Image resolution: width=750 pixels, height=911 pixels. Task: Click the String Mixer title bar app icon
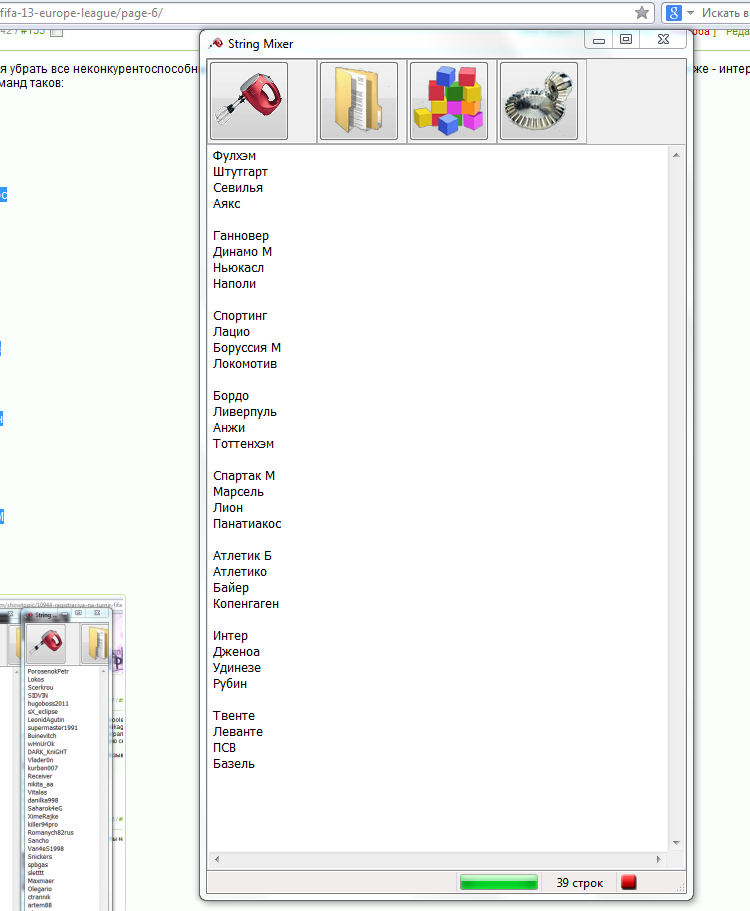(217, 44)
